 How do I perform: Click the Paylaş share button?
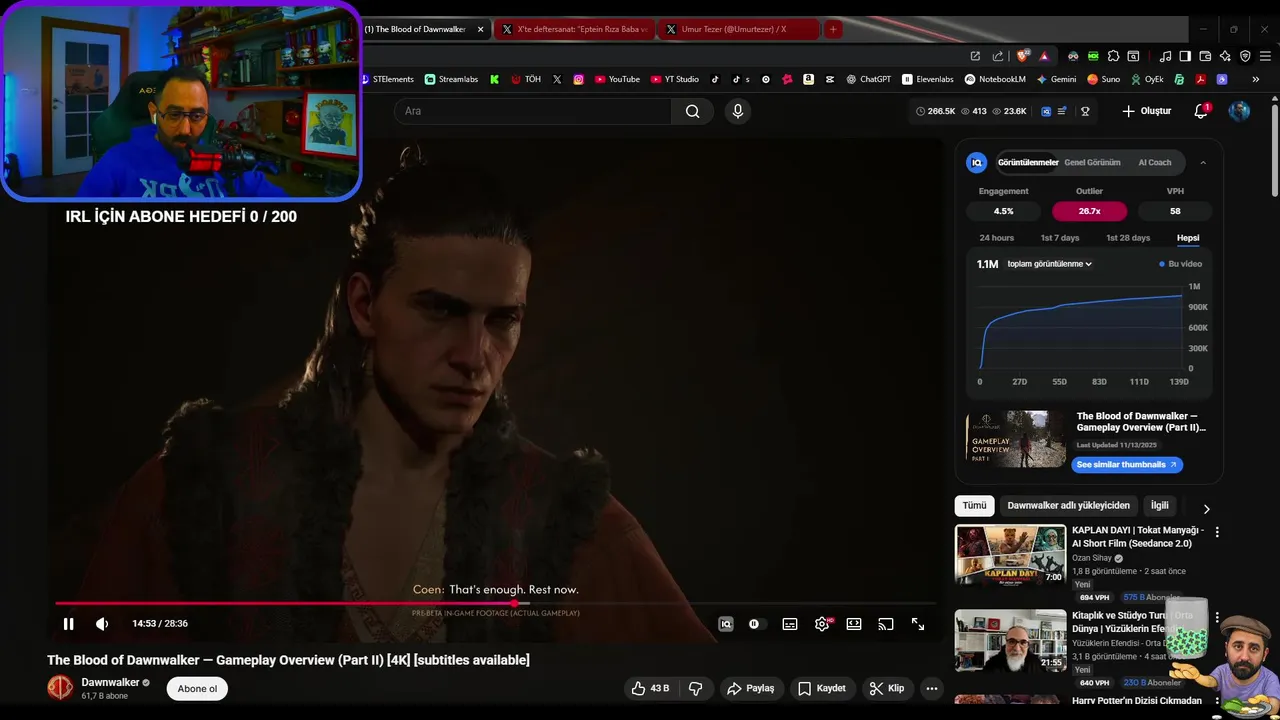point(751,688)
